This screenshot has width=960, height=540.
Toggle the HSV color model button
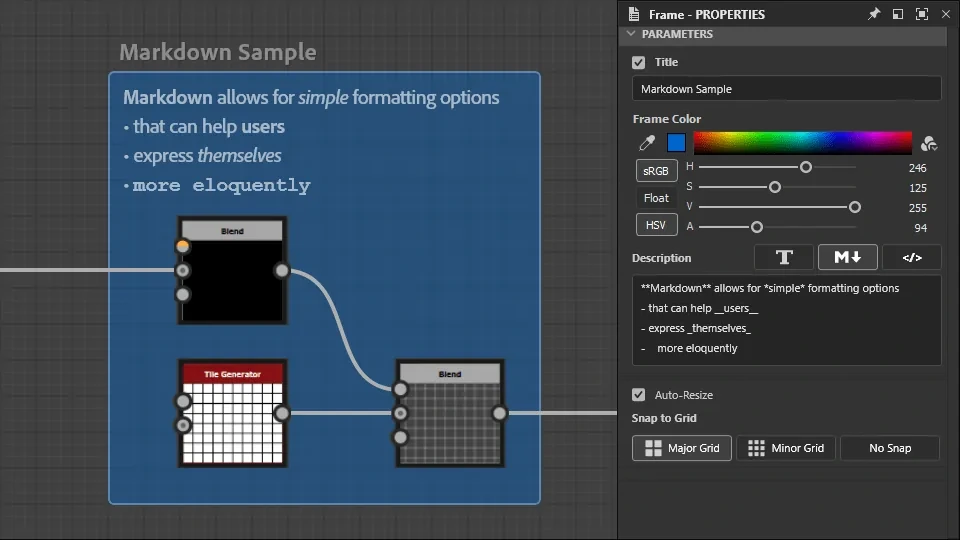(x=656, y=225)
